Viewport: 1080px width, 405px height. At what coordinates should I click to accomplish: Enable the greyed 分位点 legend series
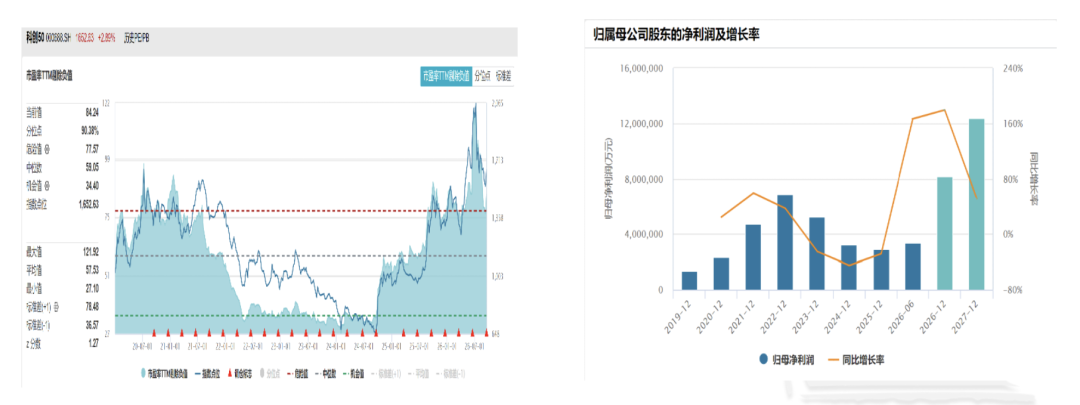270,373
